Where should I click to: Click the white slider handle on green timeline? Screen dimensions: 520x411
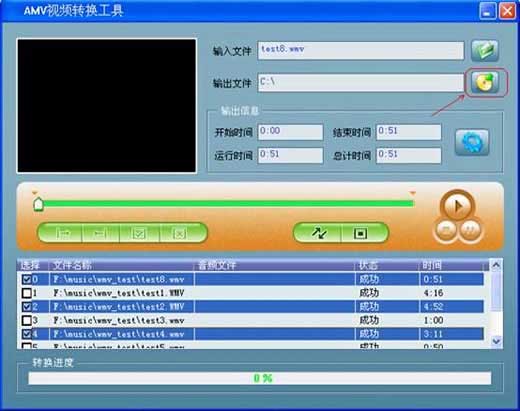point(39,204)
